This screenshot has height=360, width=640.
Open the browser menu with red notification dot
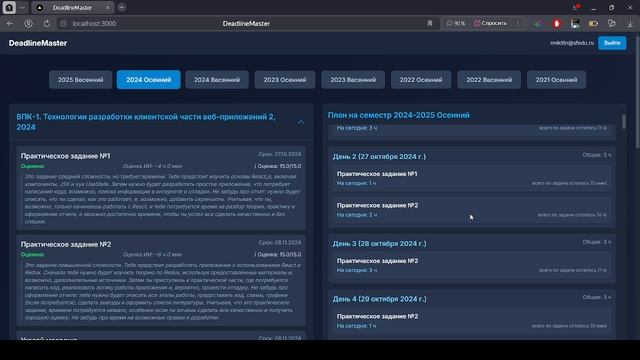click(576, 7)
